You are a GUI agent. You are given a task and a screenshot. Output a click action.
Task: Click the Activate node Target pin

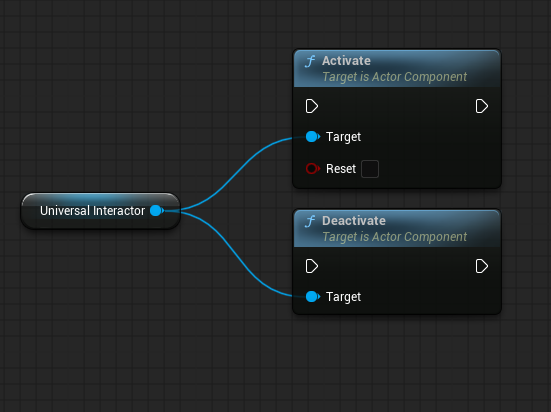(x=312, y=136)
